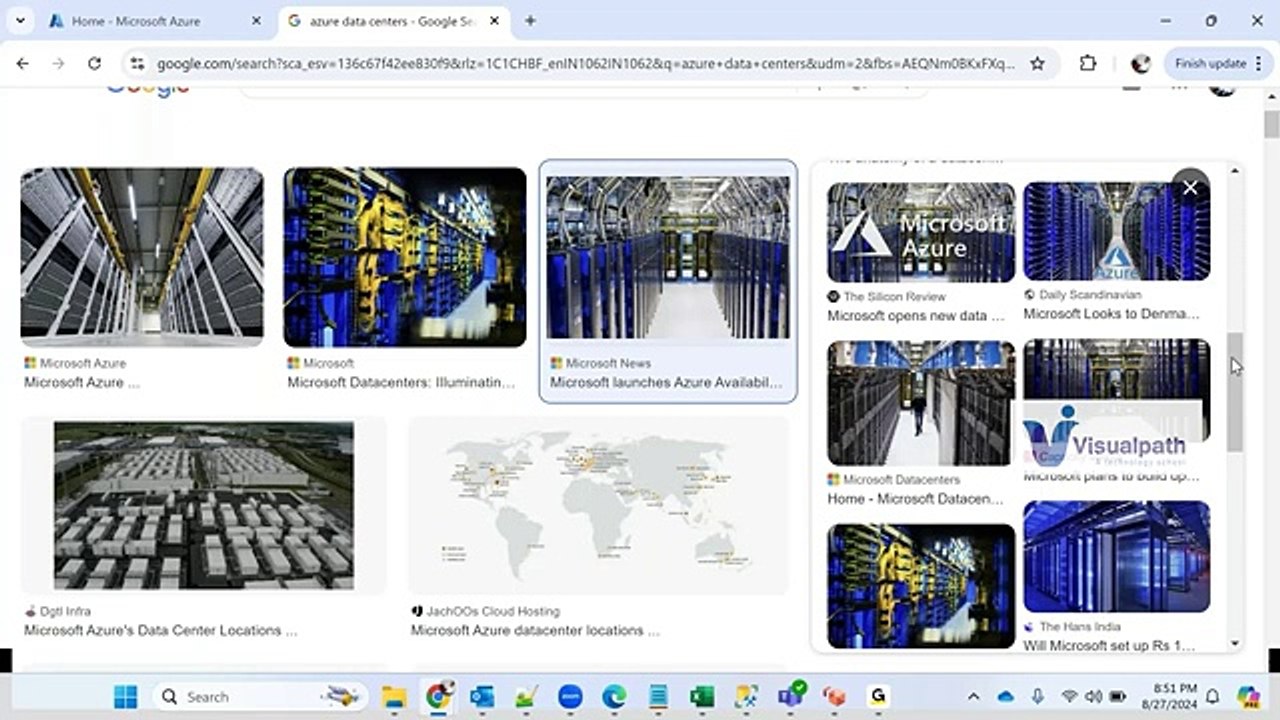The height and width of the screenshot is (720, 1280).
Task: Click Microsoft launches Azure Availabil... link
Action: point(666,382)
